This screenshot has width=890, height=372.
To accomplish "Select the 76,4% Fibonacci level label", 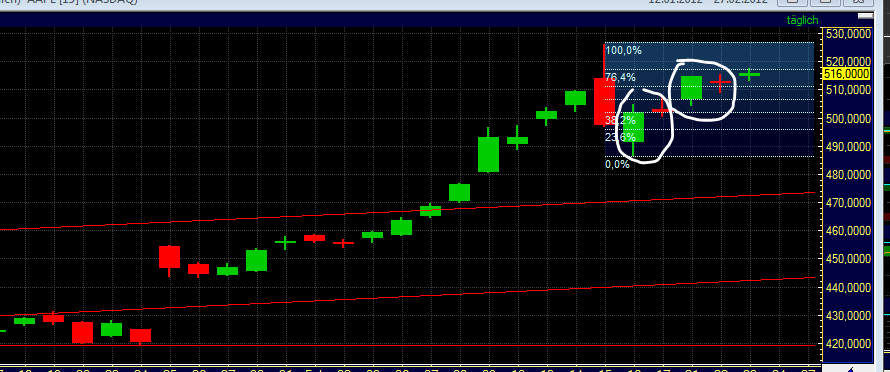I will tap(620, 77).
